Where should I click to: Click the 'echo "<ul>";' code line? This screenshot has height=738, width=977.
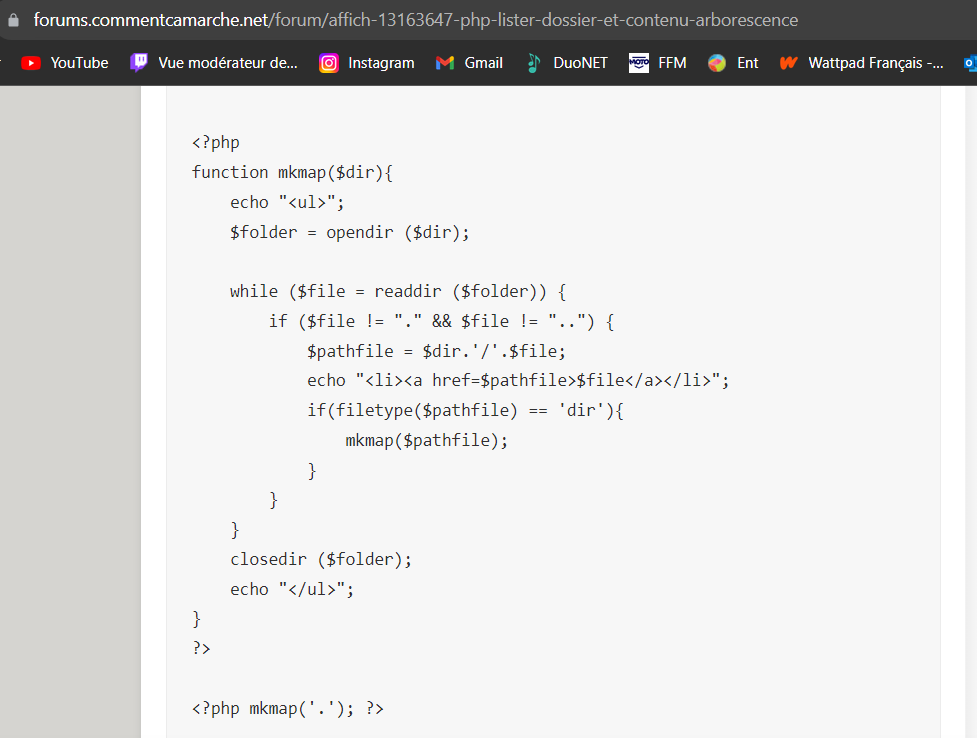point(287,203)
